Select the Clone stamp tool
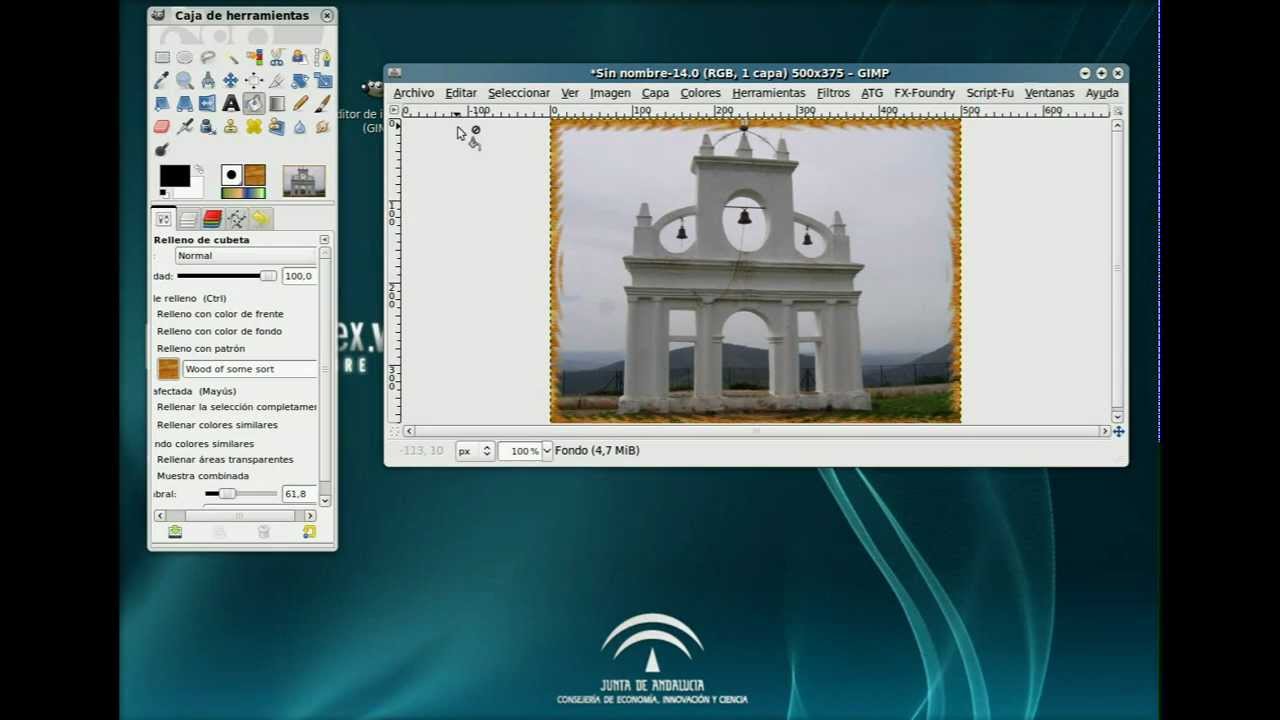Viewport: 1280px width, 720px height. (x=231, y=127)
